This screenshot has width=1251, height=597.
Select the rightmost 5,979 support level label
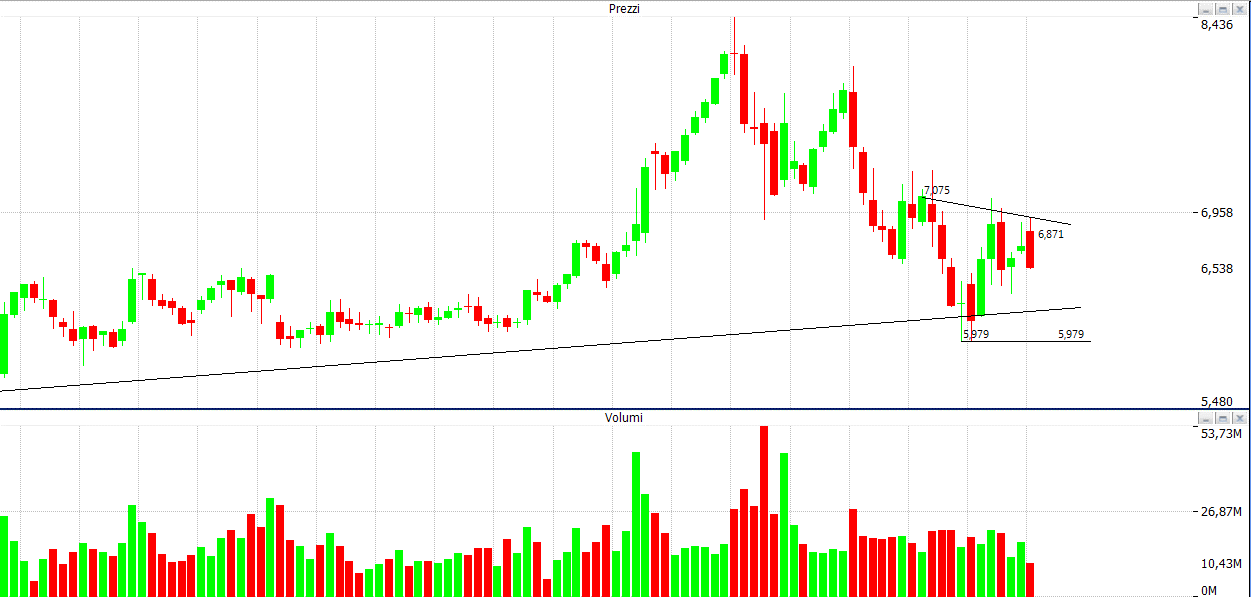pos(1070,334)
